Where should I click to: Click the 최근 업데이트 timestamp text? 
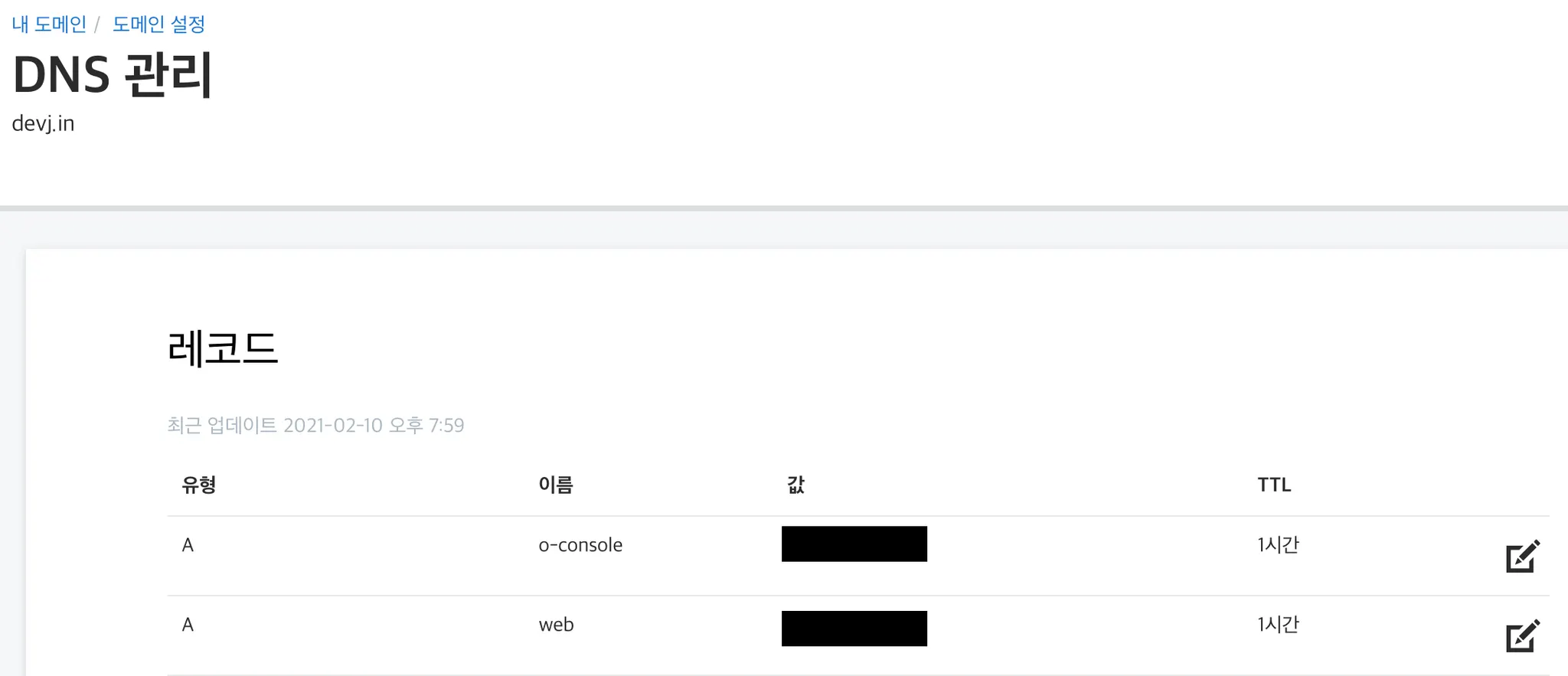click(315, 426)
